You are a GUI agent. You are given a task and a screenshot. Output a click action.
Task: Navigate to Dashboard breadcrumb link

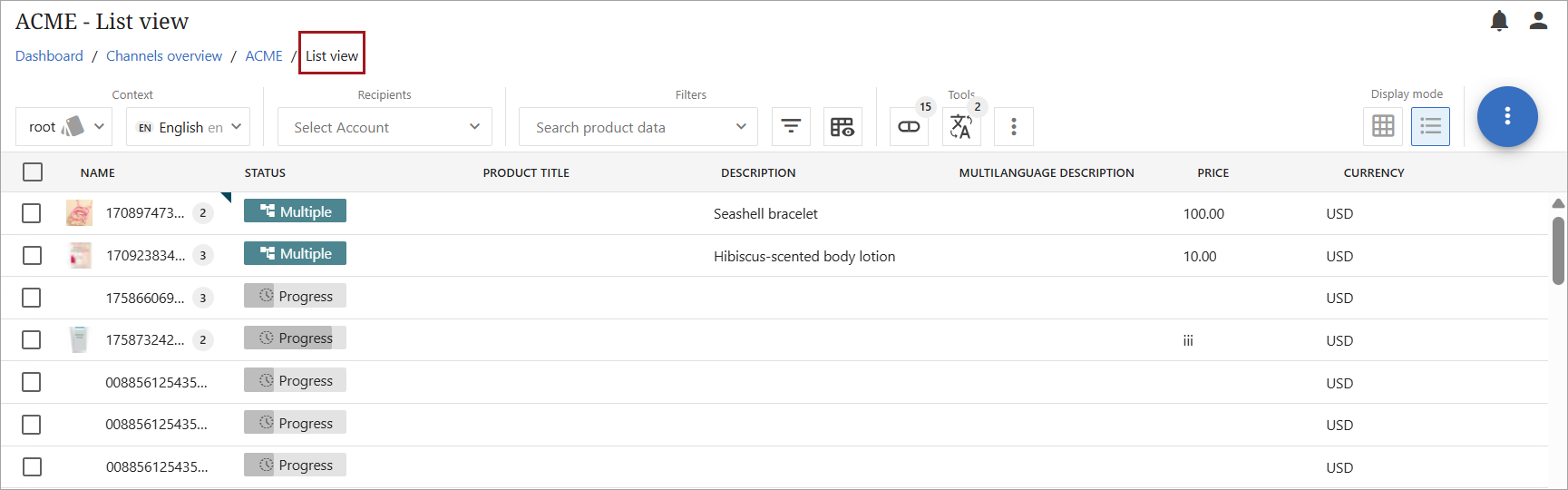tap(49, 56)
